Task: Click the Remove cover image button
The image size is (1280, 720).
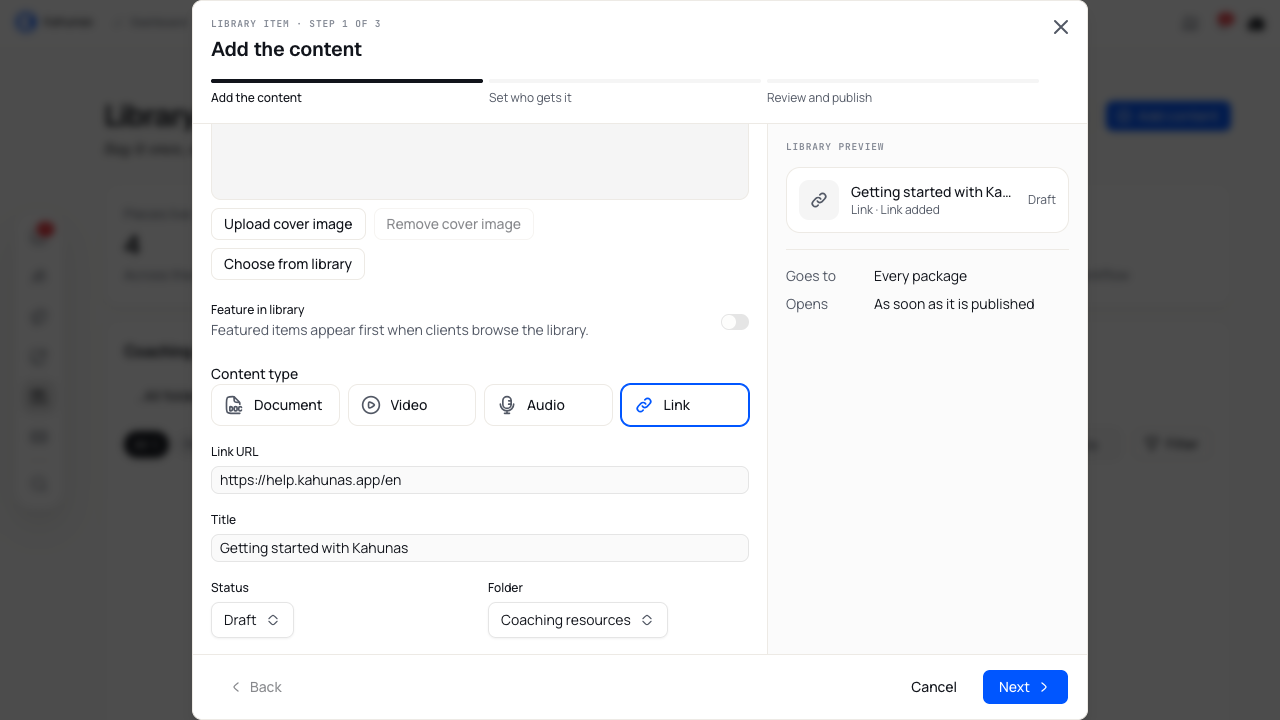Action: pos(454,224)
